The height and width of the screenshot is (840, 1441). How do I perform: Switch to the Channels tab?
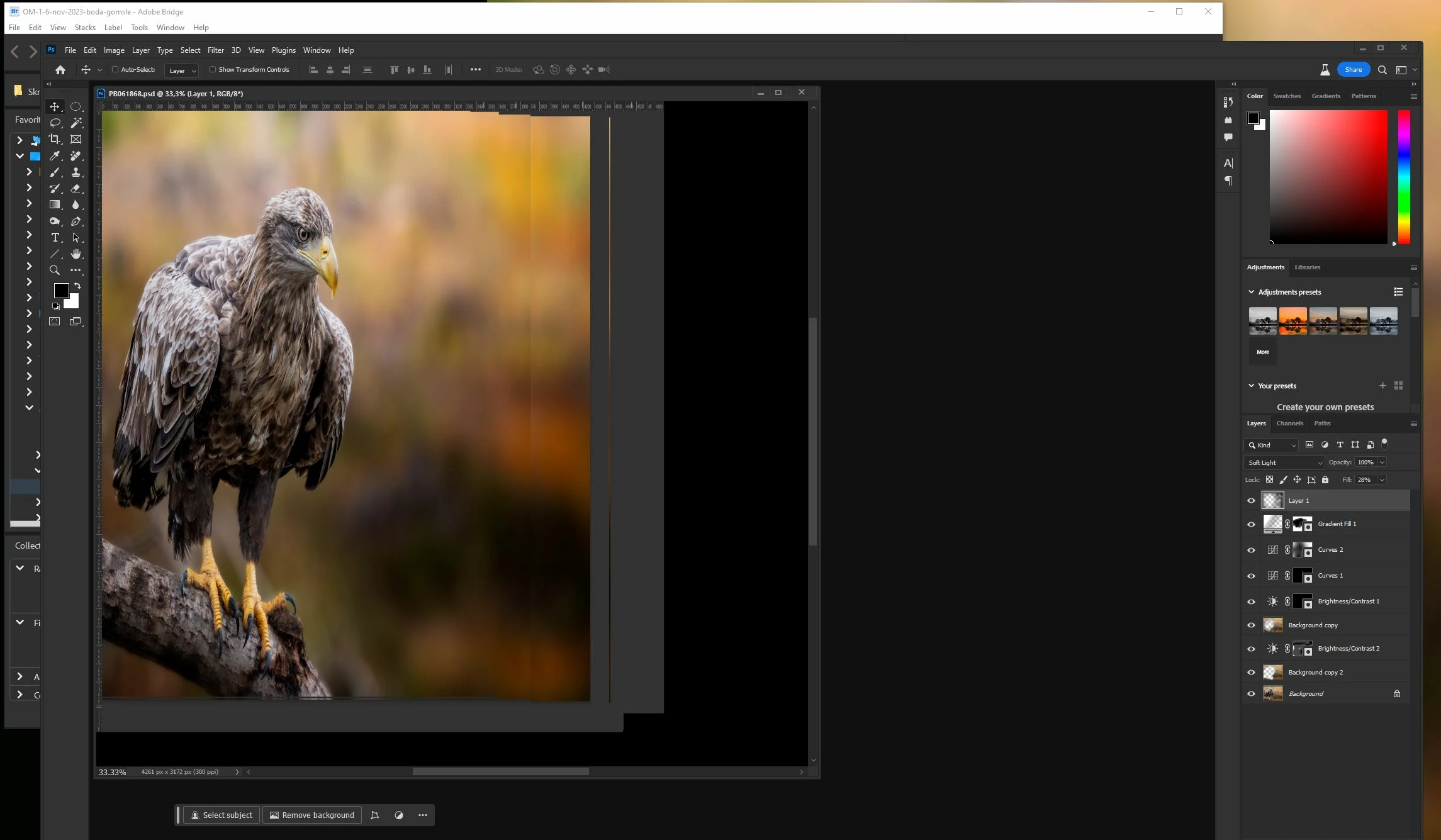click(1289, 423)
